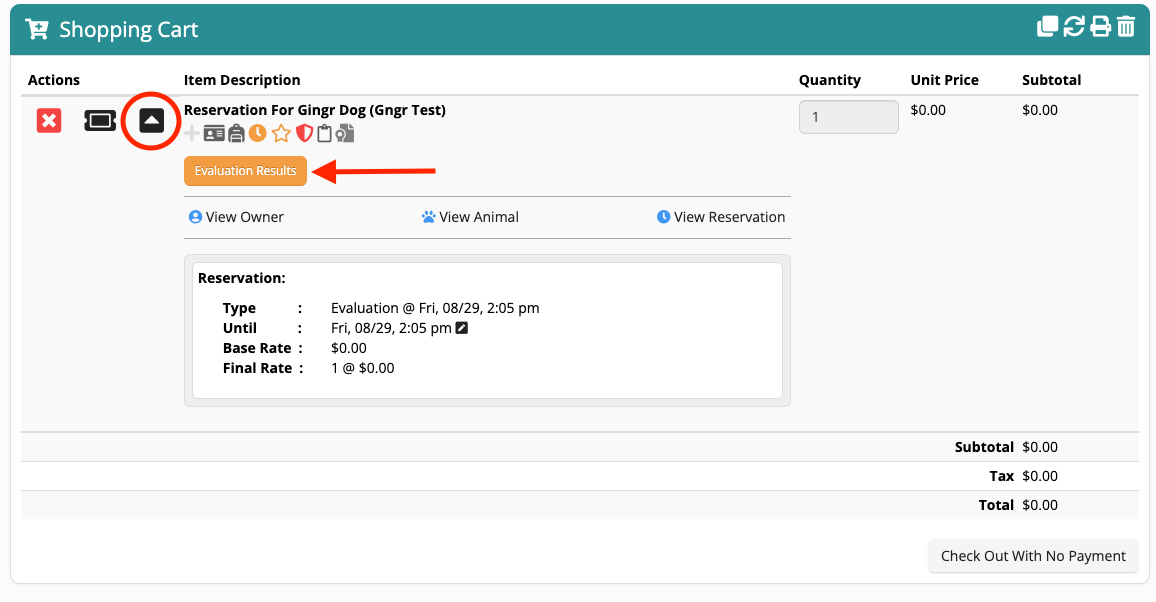Print the shopping cart
The height and width of the screenshot is (602, 1156).
[x=1100, y=26]
